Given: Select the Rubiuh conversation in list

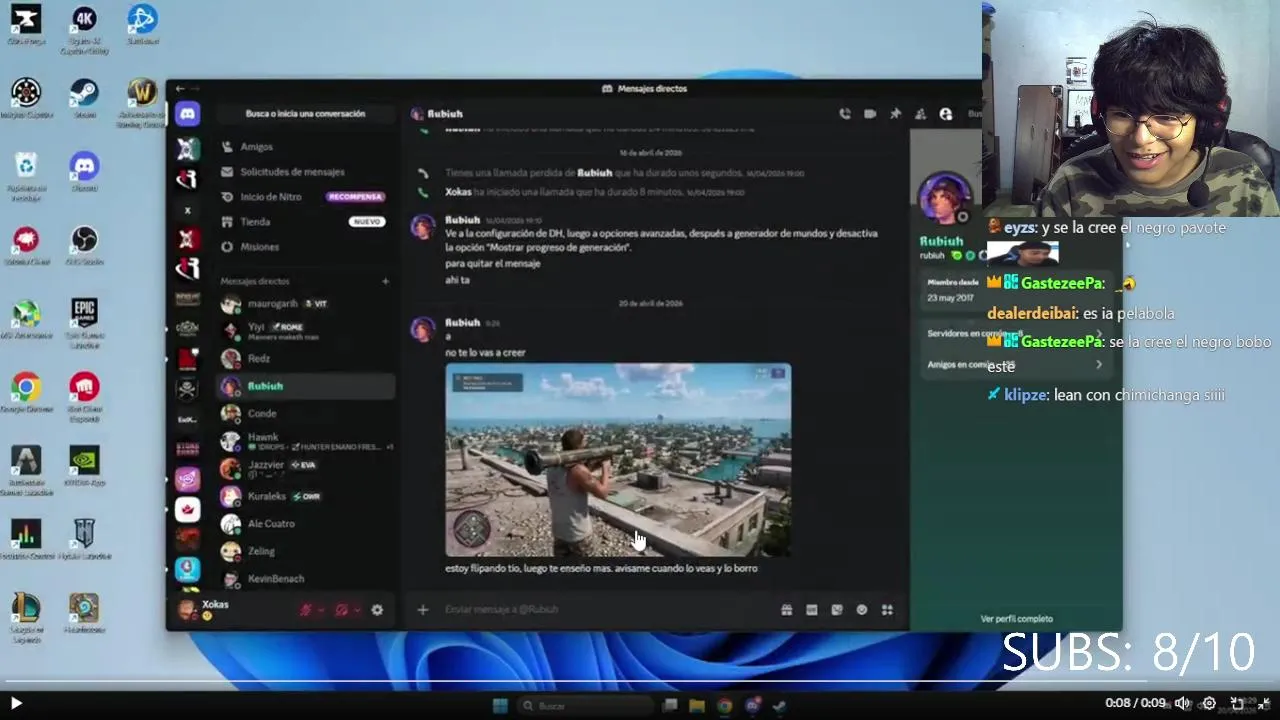Looking at the screenshot, I should [x=306, y=386].
